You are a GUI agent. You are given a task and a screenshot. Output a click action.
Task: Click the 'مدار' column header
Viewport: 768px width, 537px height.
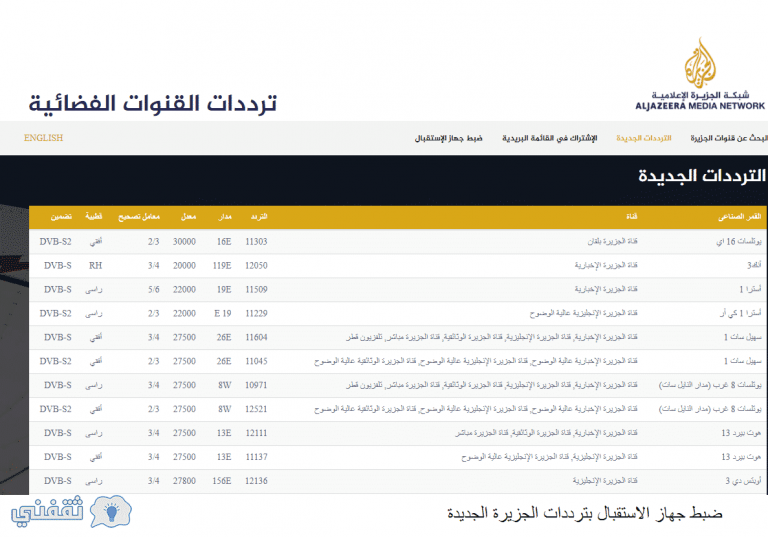click(x=225, y=217)
